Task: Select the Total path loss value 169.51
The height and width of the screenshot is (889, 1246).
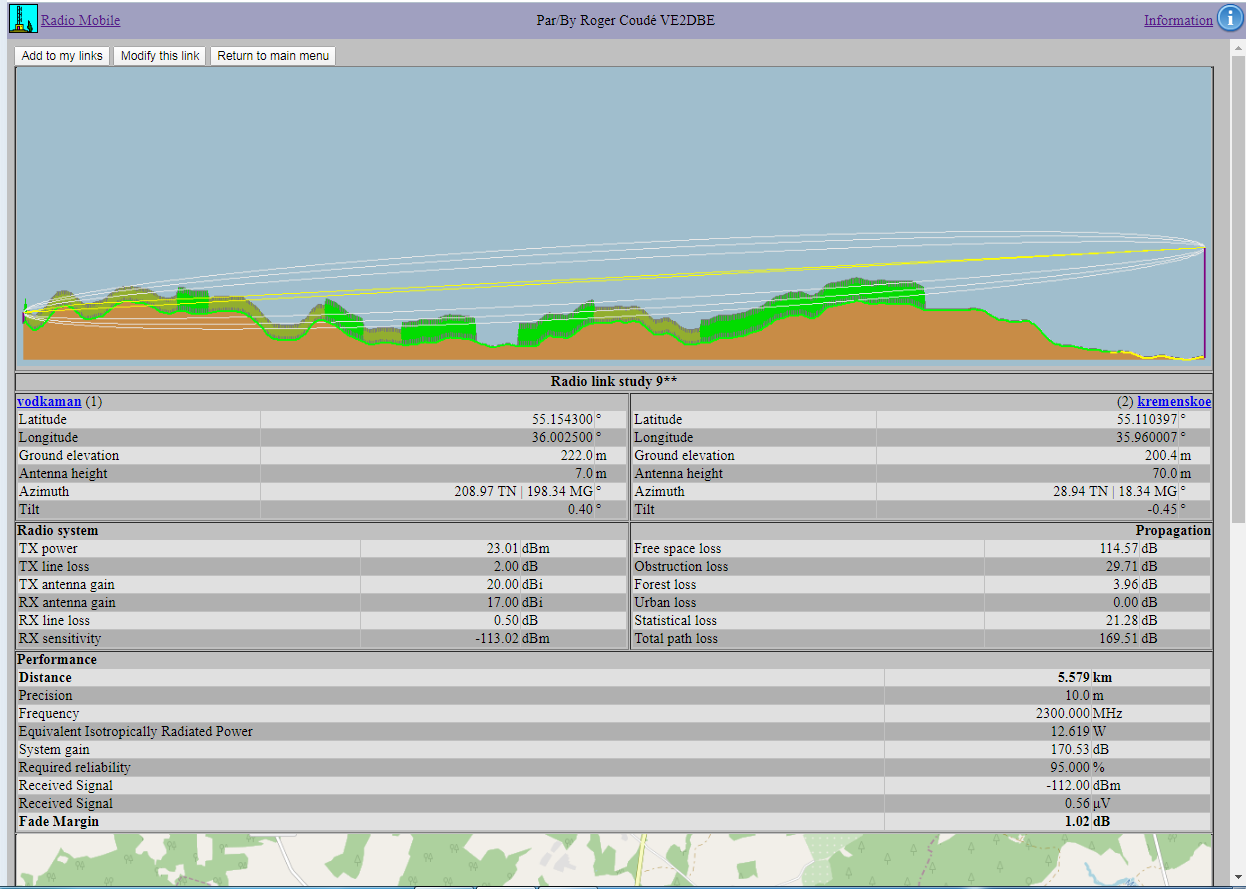Action: coord(1120,638)
